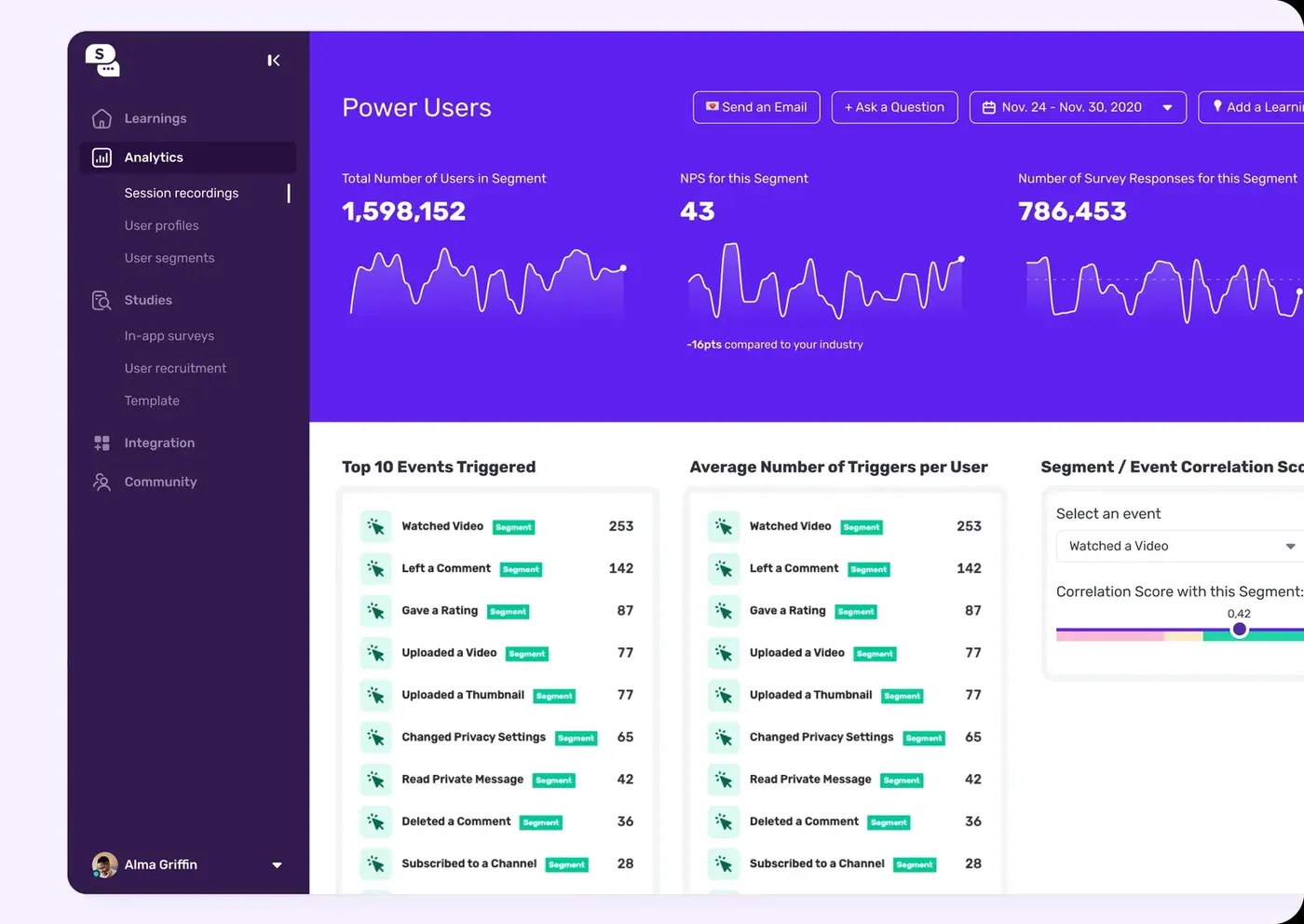The height and width of the screenshot is (924, 1304).
Task: Click cursor icon beside Deleted a Comment in Top 10 Events
Action: coord(376,822)
